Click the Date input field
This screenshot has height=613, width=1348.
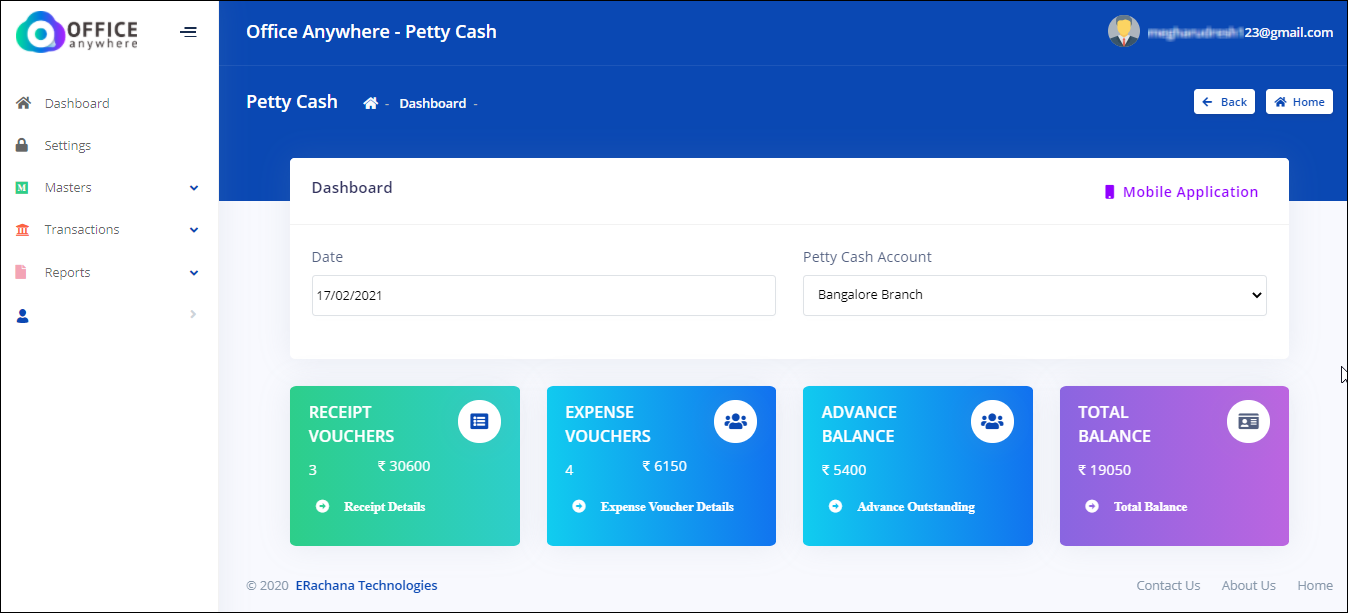pyautogui.click(x=543, y=296)
